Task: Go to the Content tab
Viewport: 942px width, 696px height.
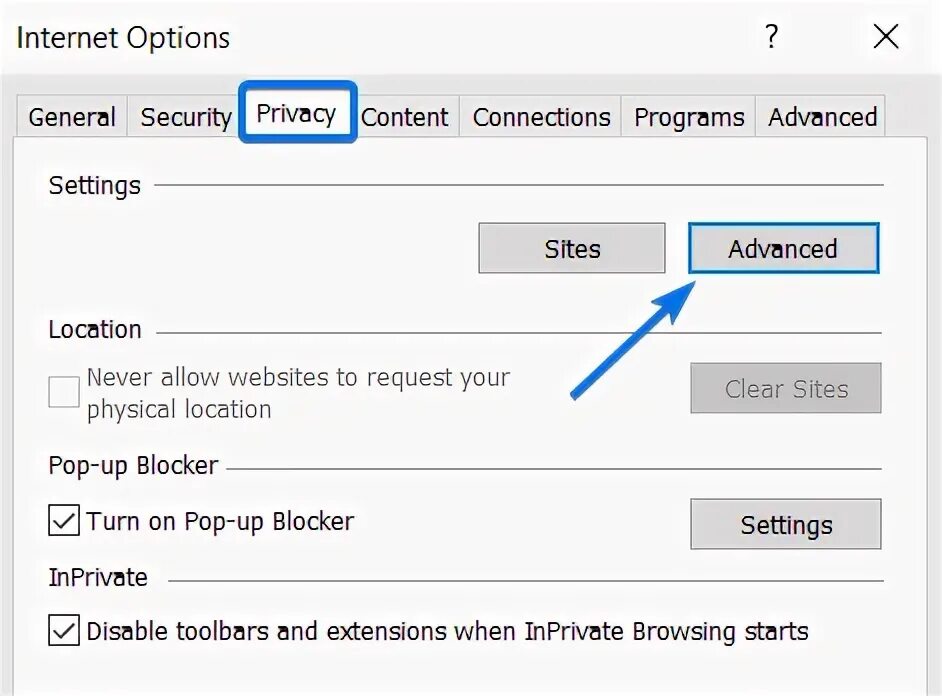Action: pyautogui.click(x=404, y=117)
